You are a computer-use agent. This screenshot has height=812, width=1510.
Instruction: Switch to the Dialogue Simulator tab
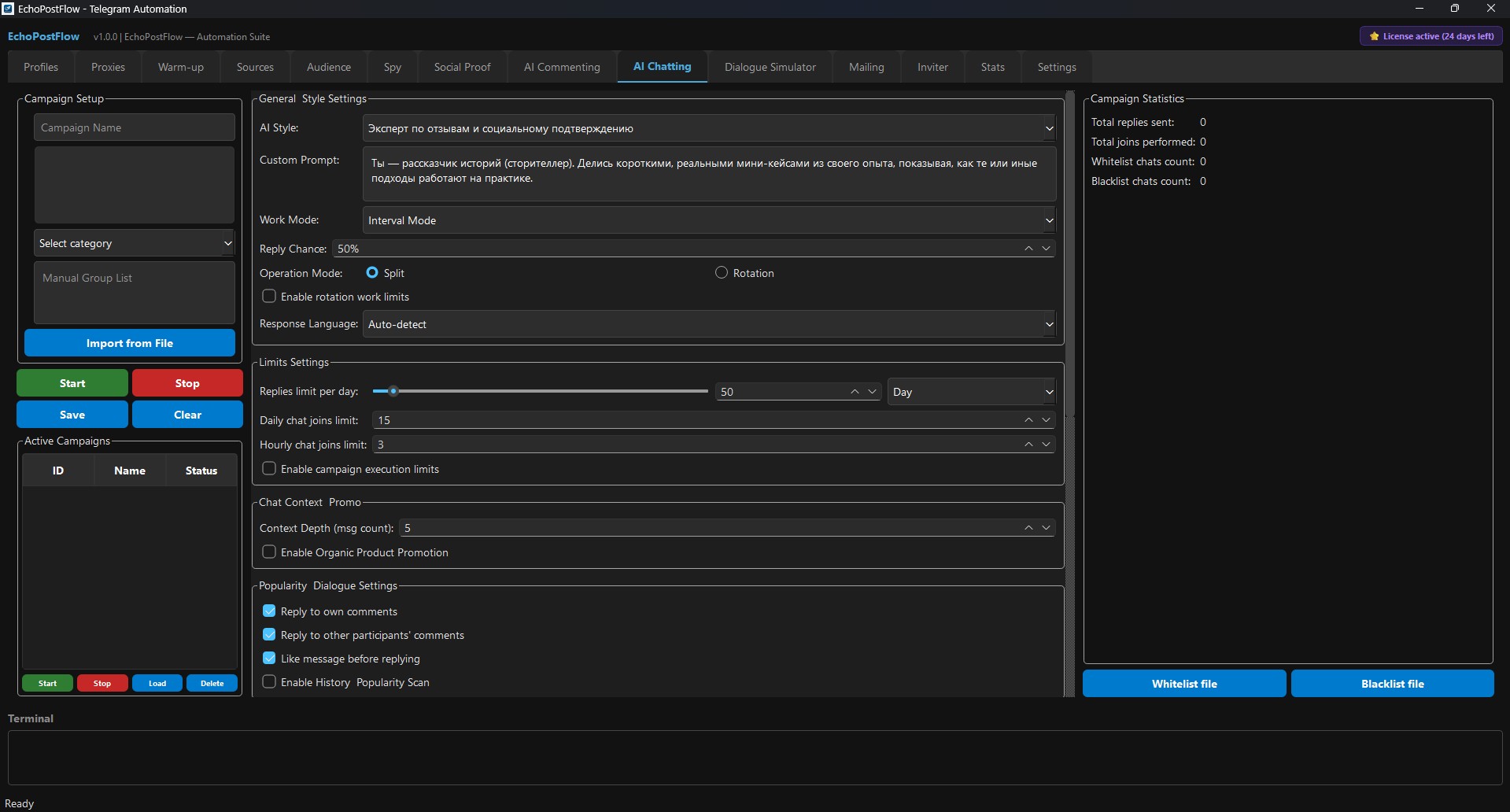point(770,67)
